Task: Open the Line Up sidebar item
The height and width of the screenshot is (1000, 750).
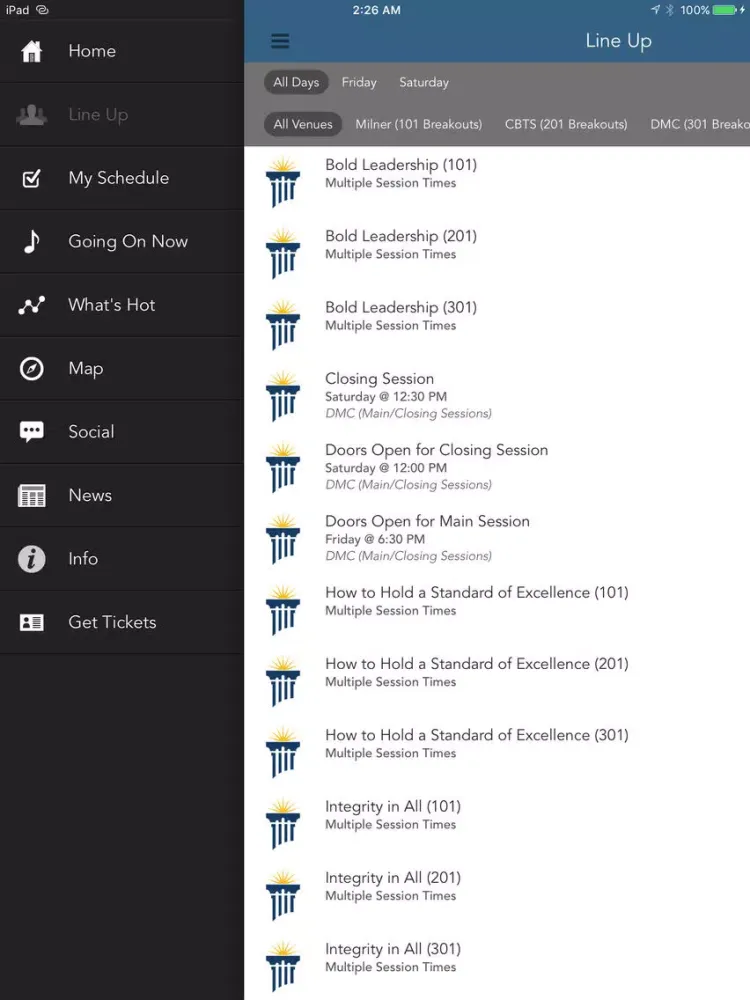Action: (x=122, y=115)
